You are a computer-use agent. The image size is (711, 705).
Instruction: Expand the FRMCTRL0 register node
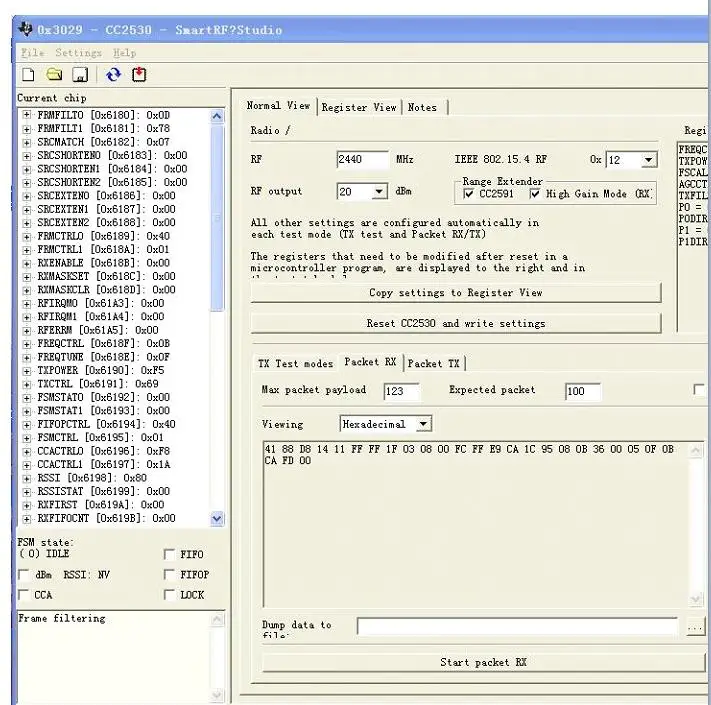click(x=27, y=236)
